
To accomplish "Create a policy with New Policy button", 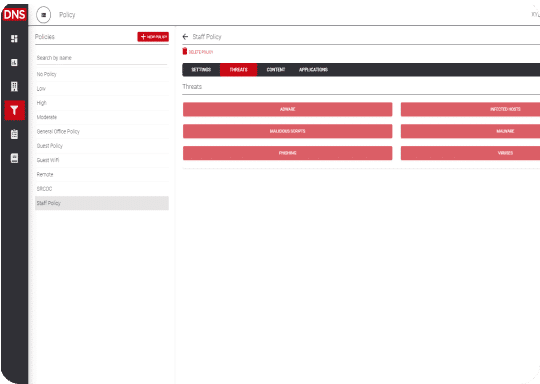I will [153, 37].
